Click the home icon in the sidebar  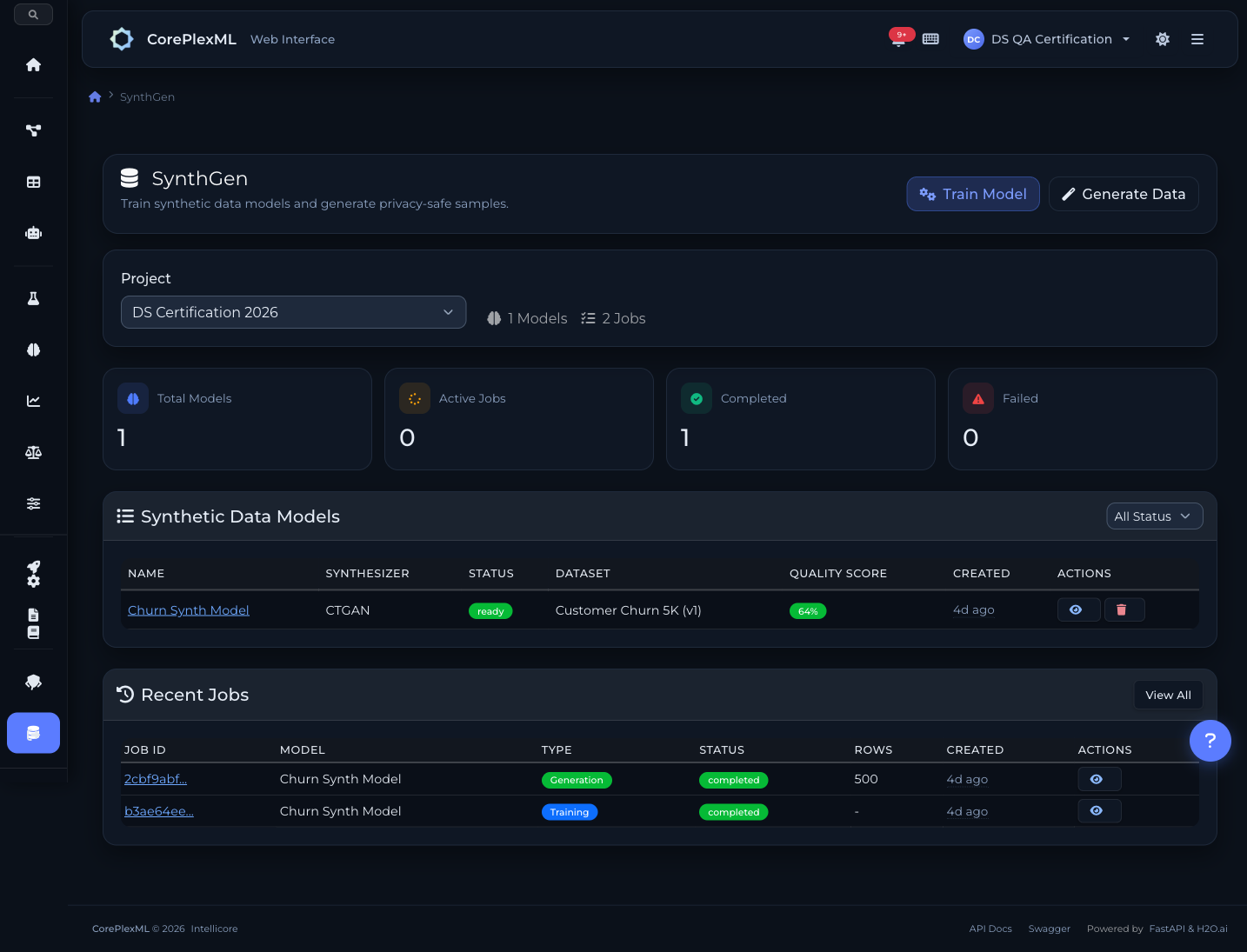click(33, 65)
